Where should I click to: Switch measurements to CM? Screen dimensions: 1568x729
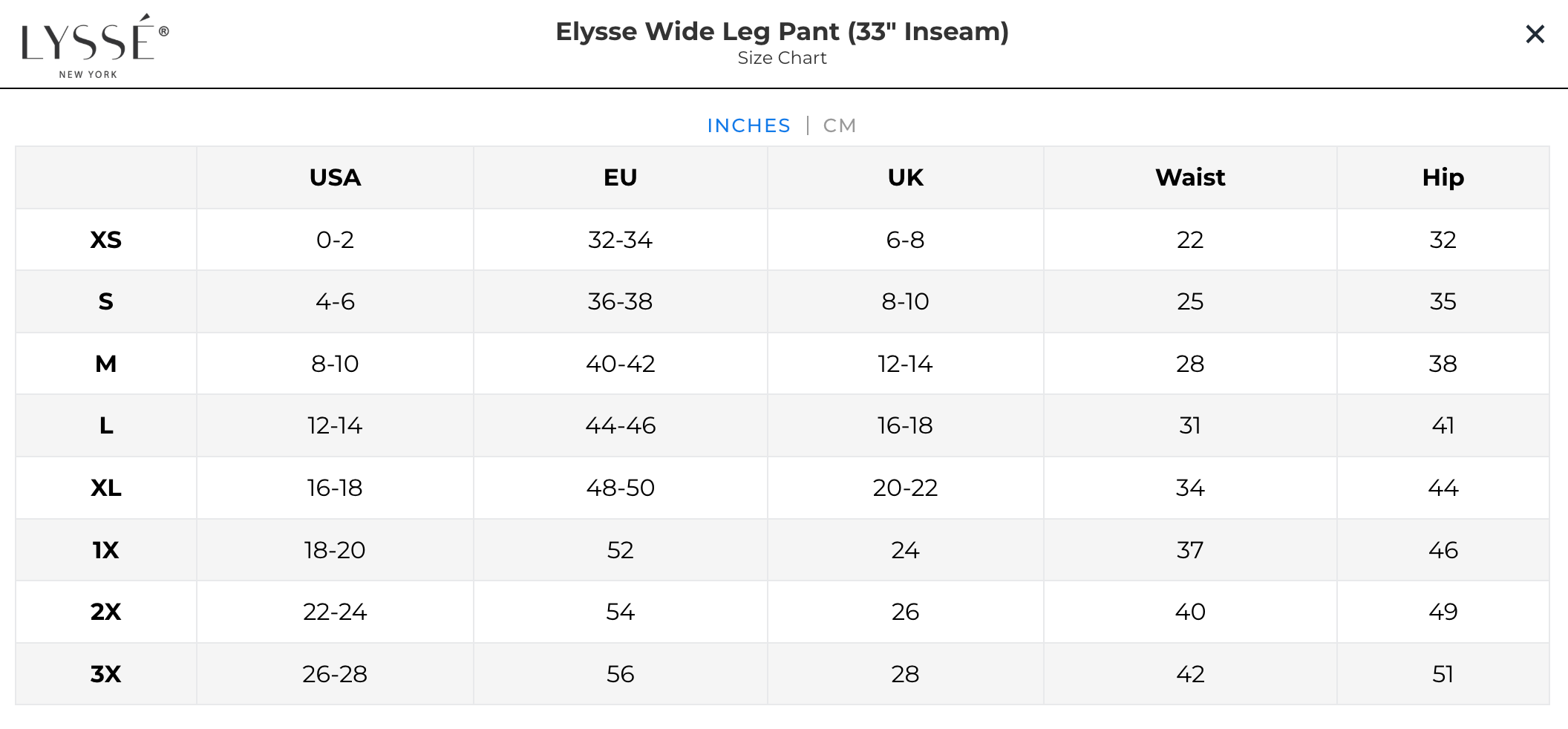839,125
